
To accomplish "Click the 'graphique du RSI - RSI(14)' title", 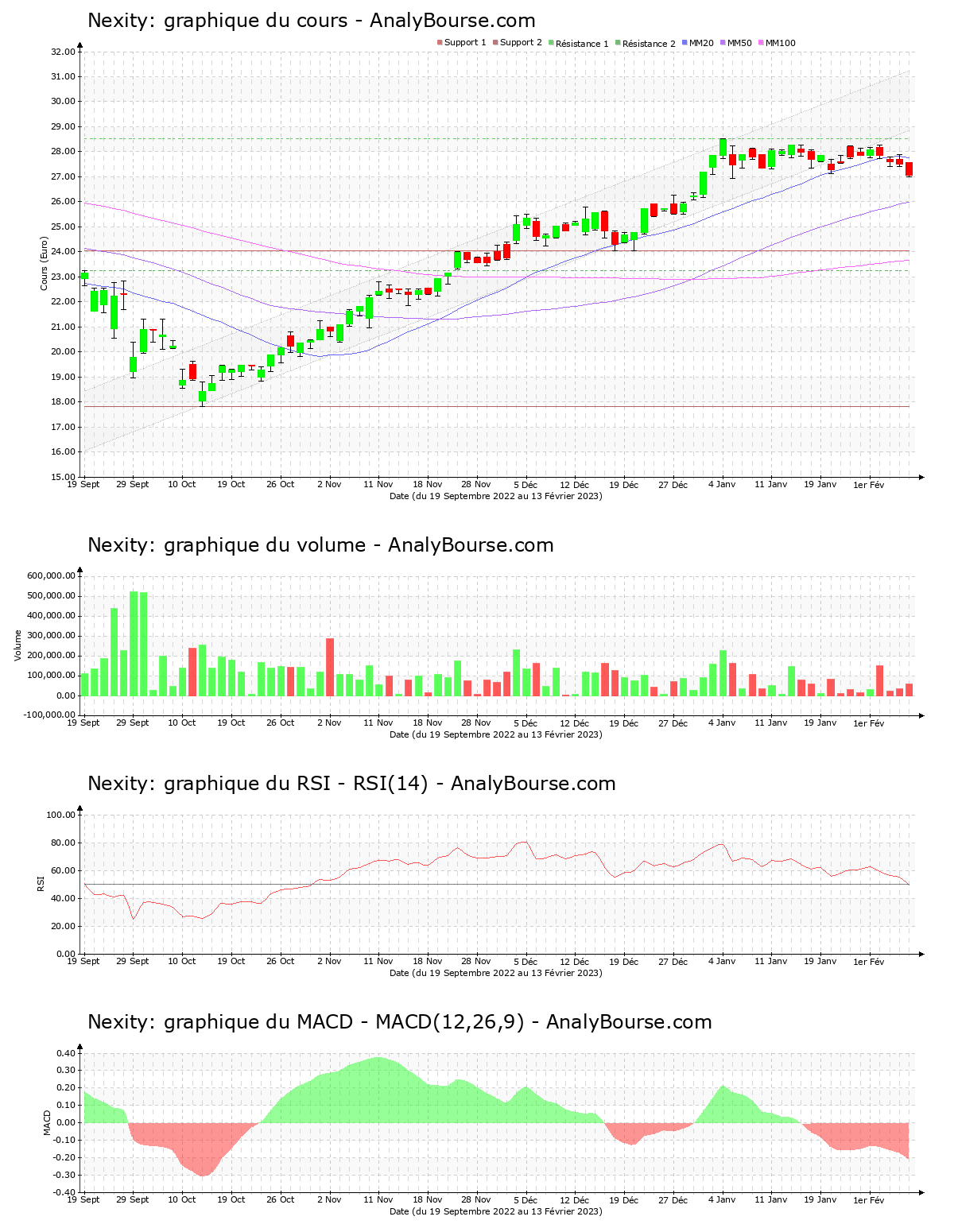I will pyautogui.click(x=296, y=784).
